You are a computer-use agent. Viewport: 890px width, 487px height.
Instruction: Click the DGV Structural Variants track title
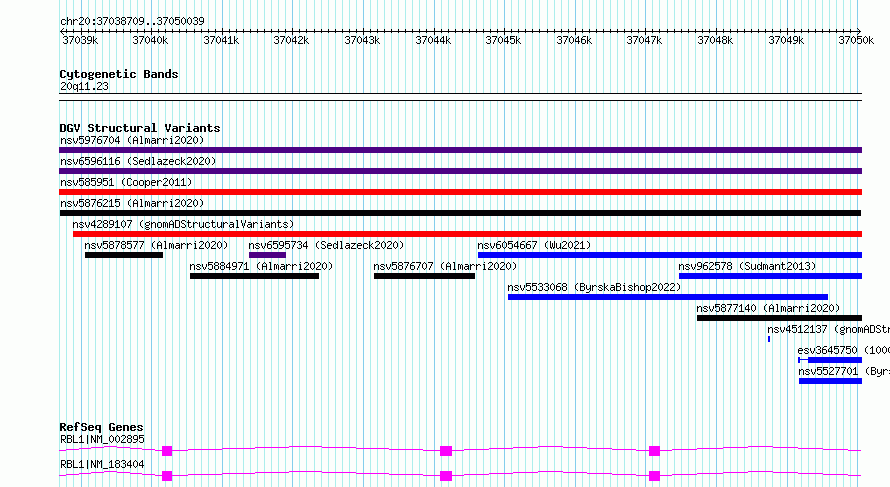click(140, 128)
